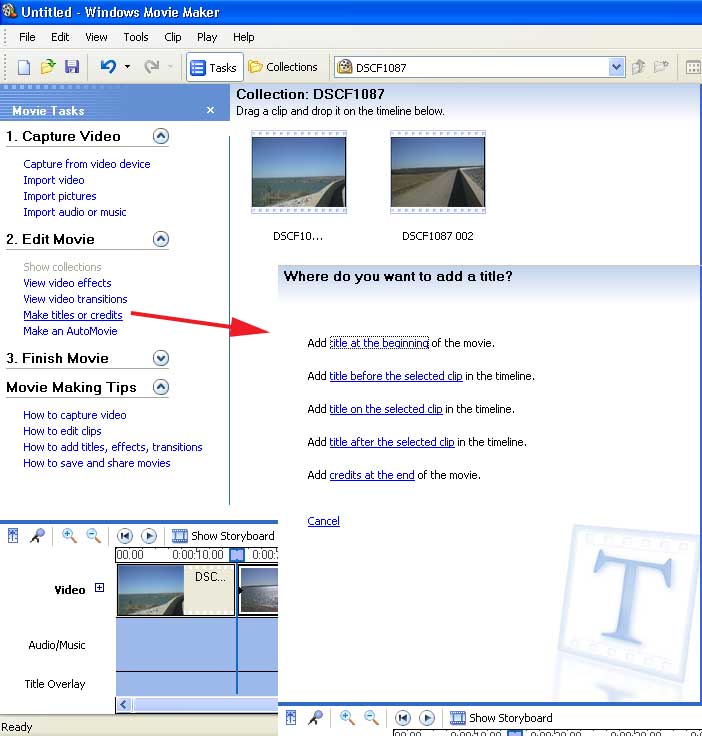Open the Help menu

point(244,37)
